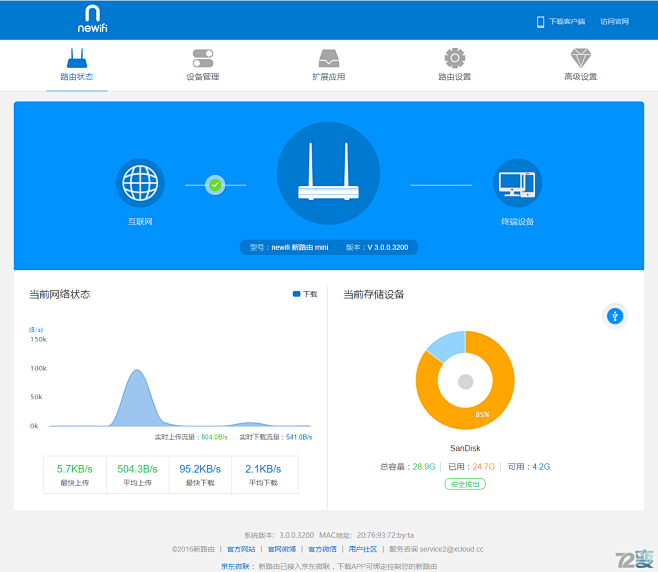Viewport: 658px width, 572px height.
Task: Switch to the 高级设置 tab label
Action: pos(580,77)
